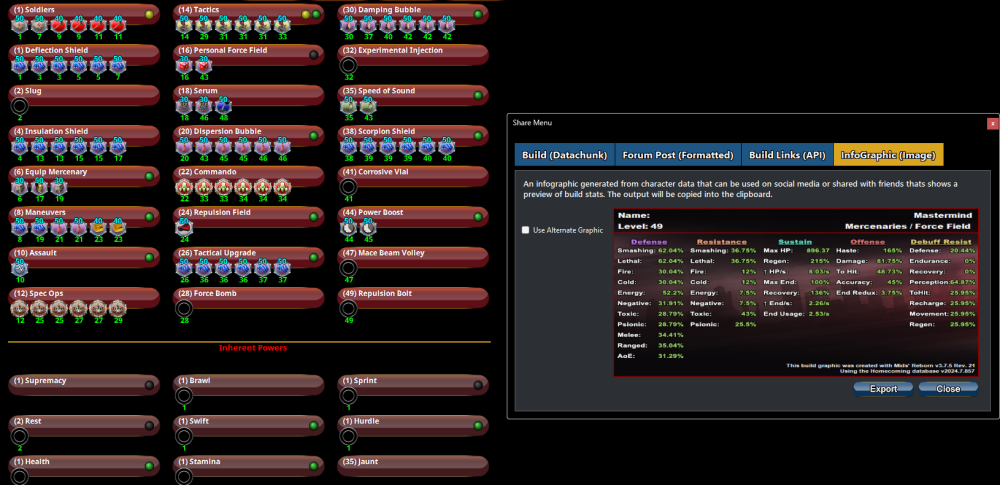Click the empty slot under Repulsion Bolt
The width and height of the screenshot is (1000, 485).
[348, 308]
